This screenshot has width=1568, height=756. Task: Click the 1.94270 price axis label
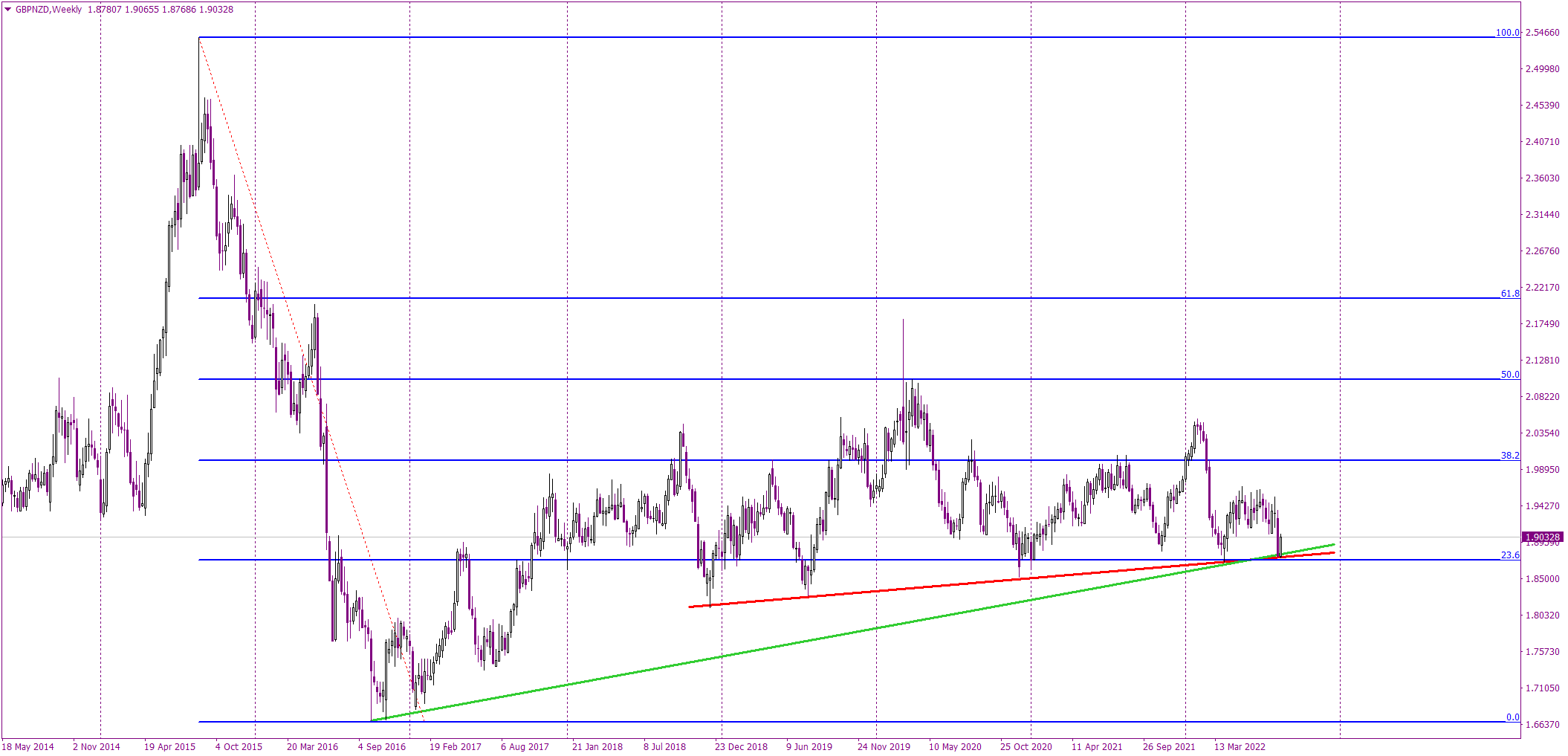[1542, 506]
